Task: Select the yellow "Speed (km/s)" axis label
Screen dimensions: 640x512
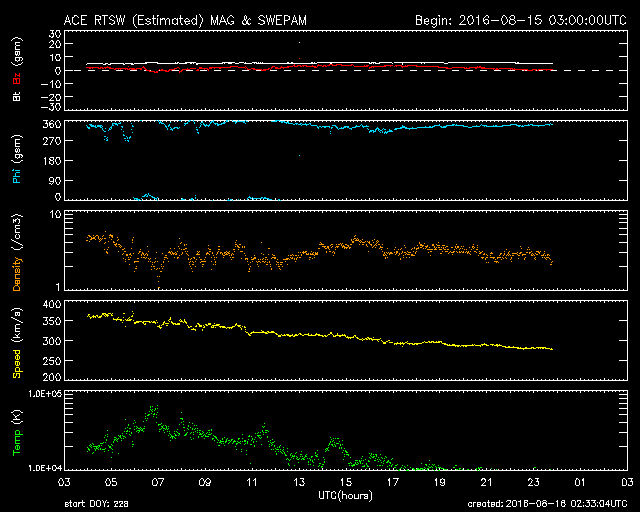Action: [x=17, y=343]
